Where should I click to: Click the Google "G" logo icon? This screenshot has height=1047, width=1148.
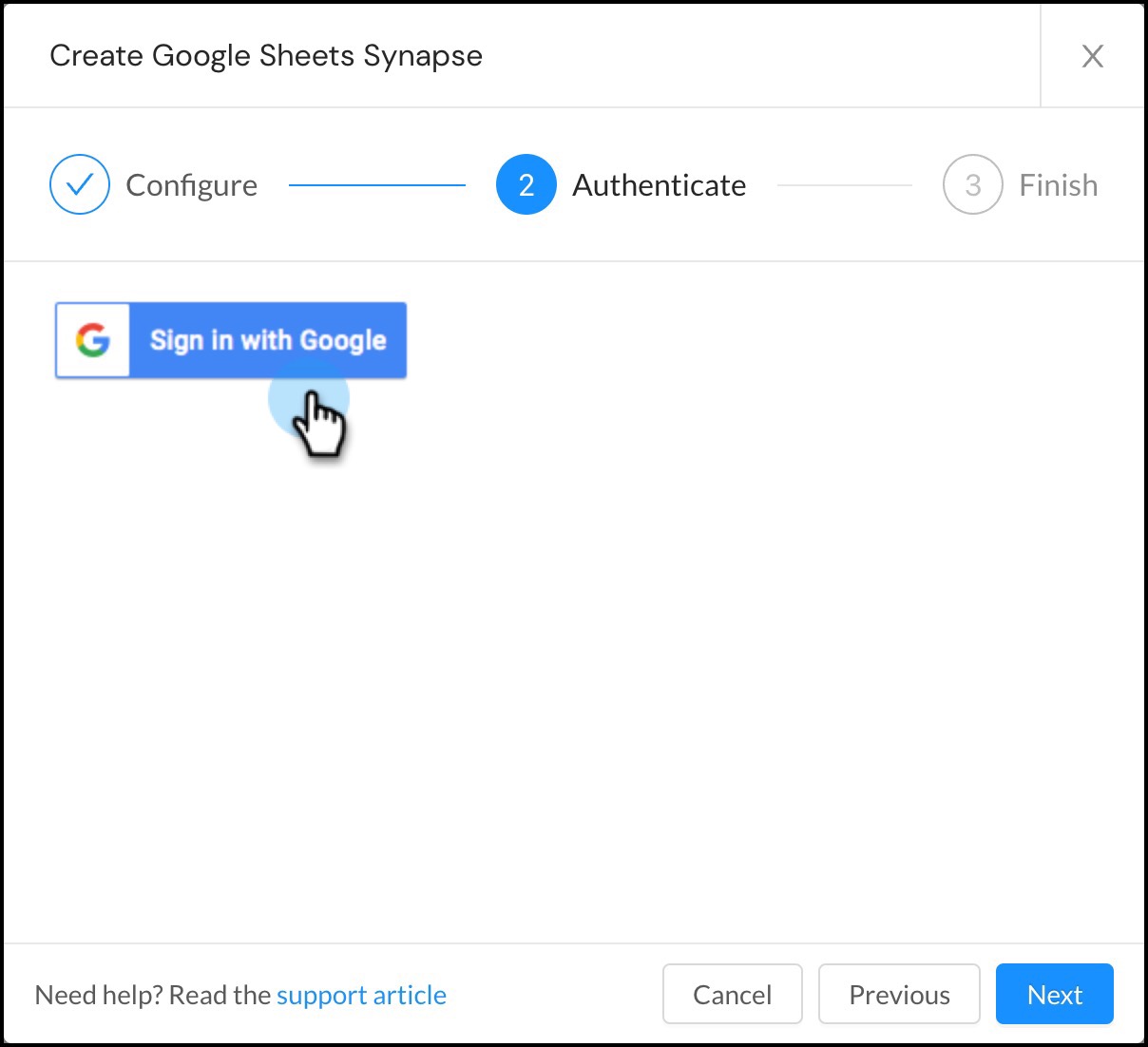click(x=93, y=340)
